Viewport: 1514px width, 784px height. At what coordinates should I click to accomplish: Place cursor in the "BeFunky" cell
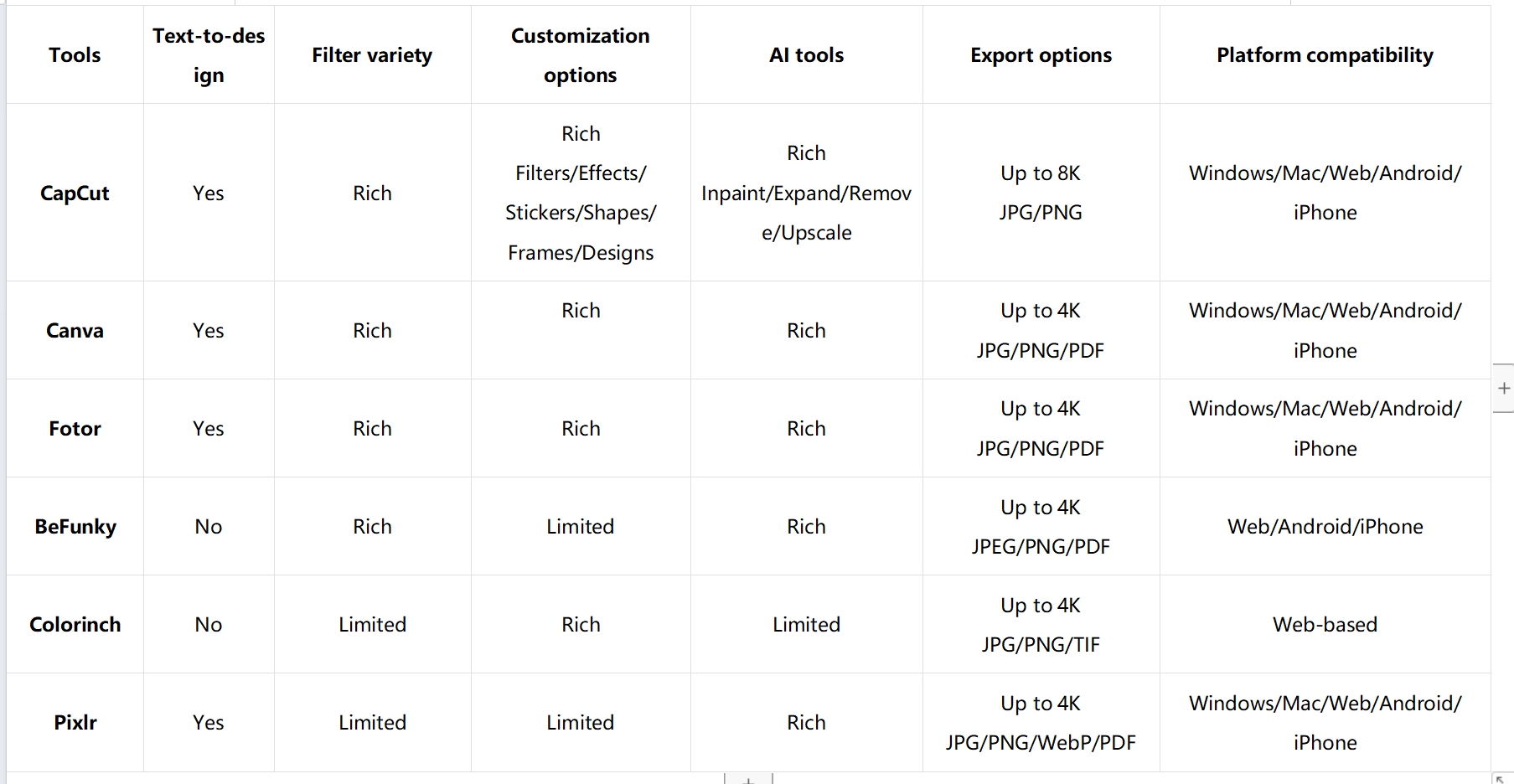point(75,527)
